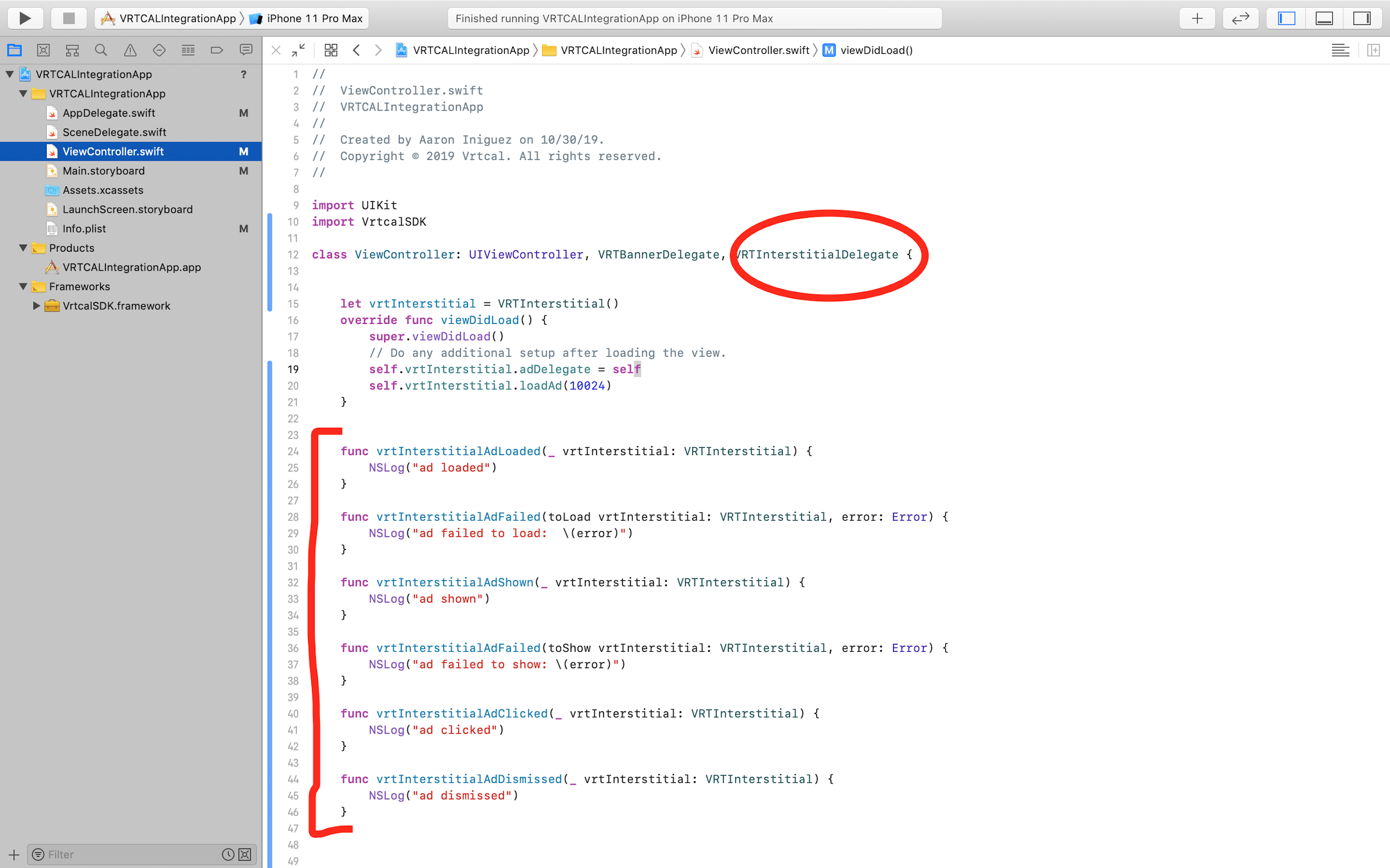1390x868 pixels.
Task: Click the Library plus button
Action: point(1197,18)
